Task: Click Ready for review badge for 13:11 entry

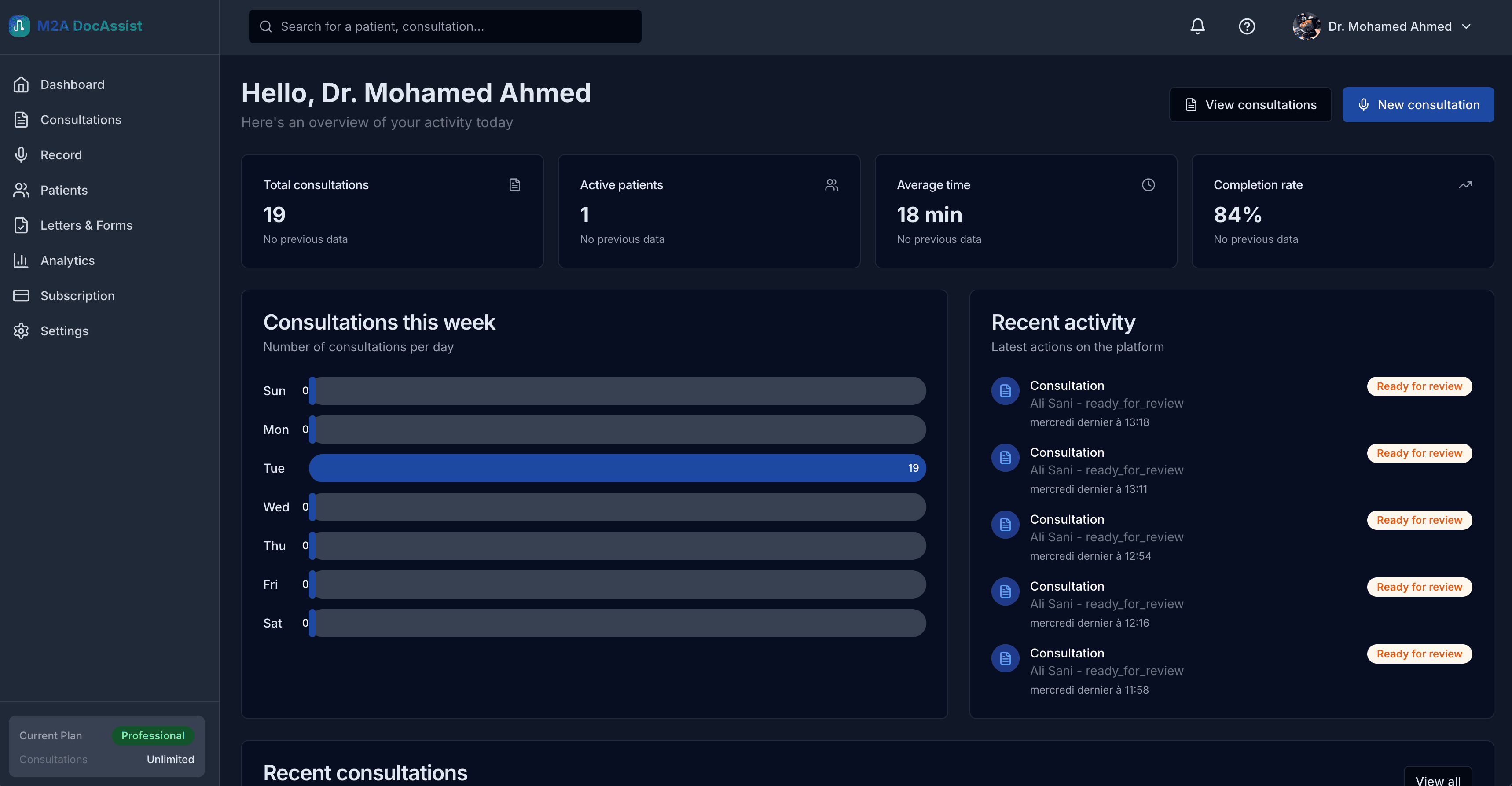Action: (1419, 453)
